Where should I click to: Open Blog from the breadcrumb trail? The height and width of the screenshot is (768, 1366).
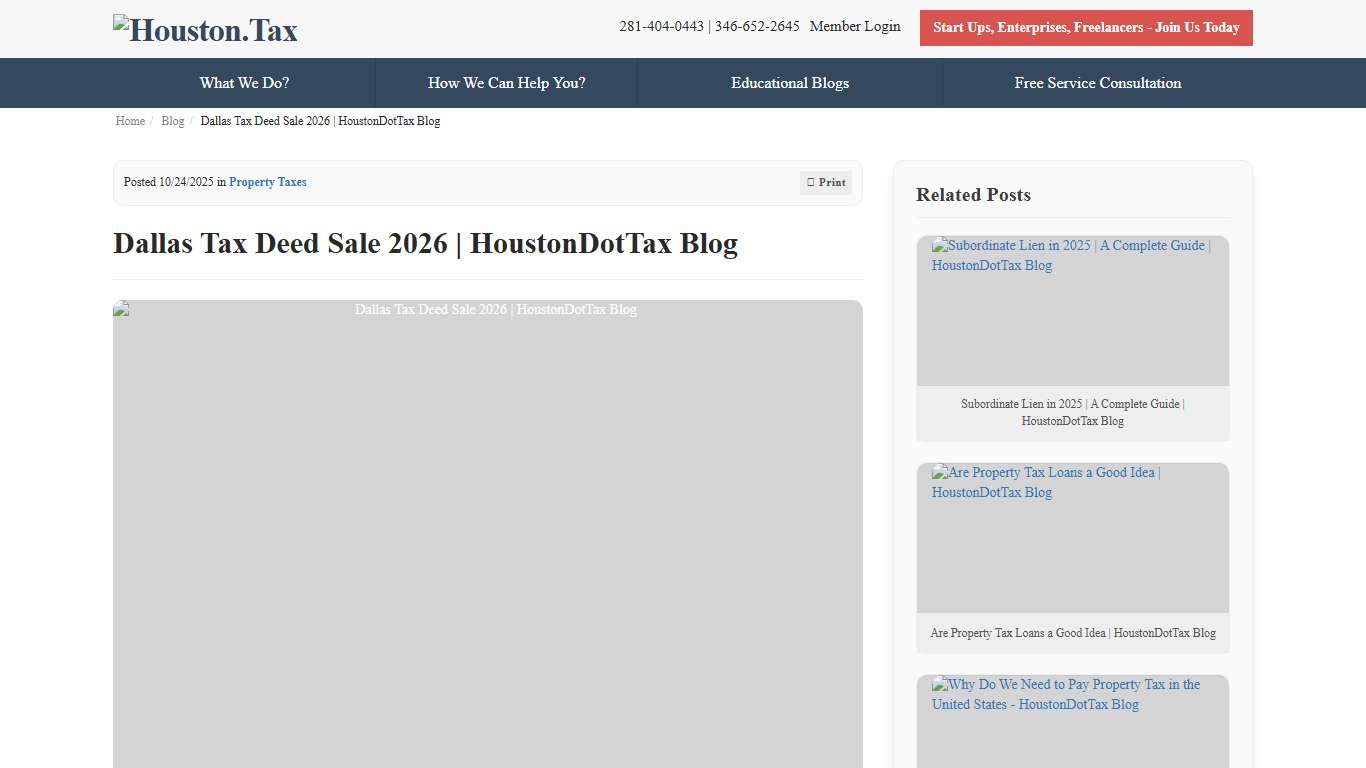(172, 121)
